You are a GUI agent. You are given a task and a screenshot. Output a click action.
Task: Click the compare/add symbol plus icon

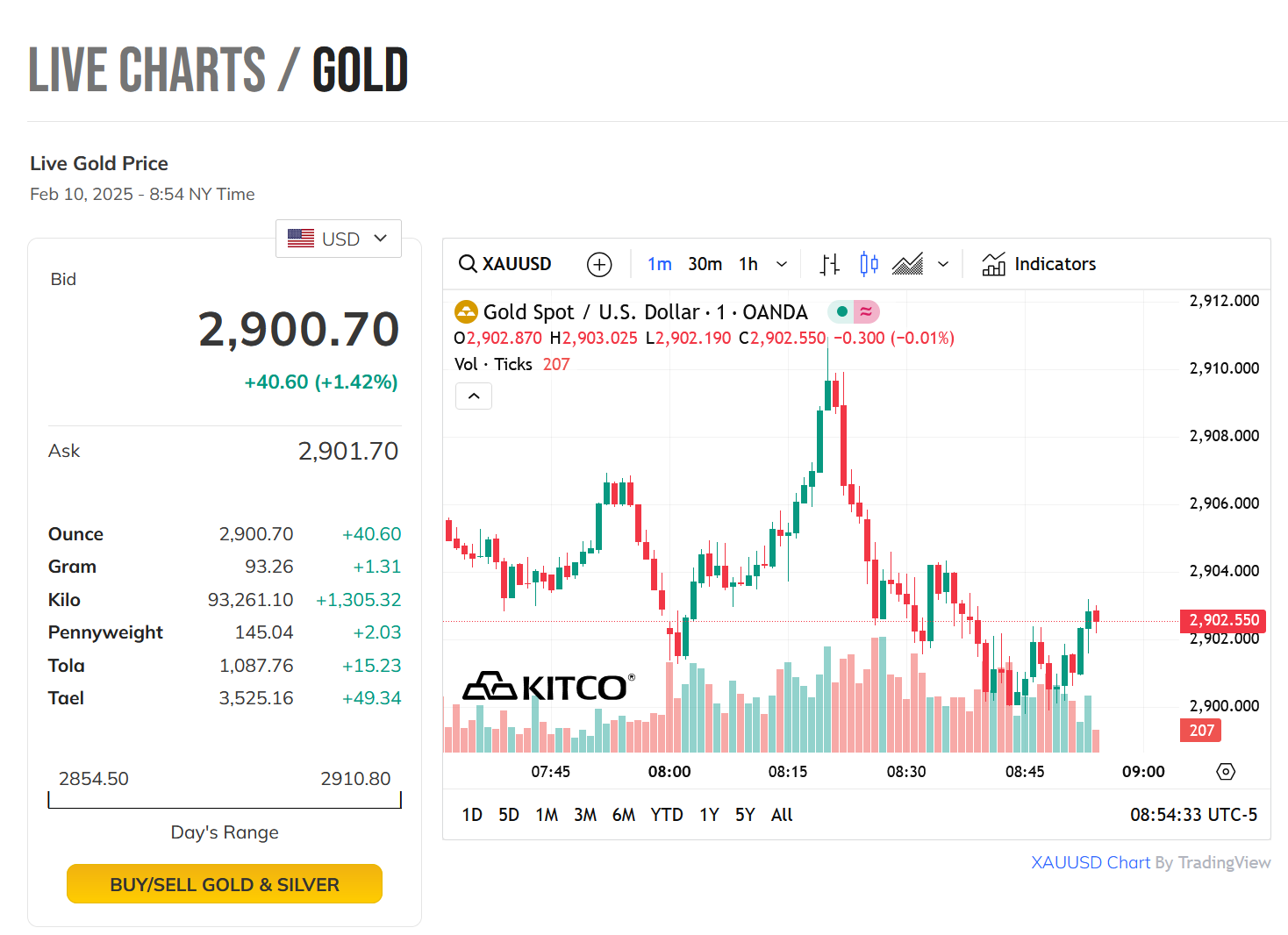[599, 264]
